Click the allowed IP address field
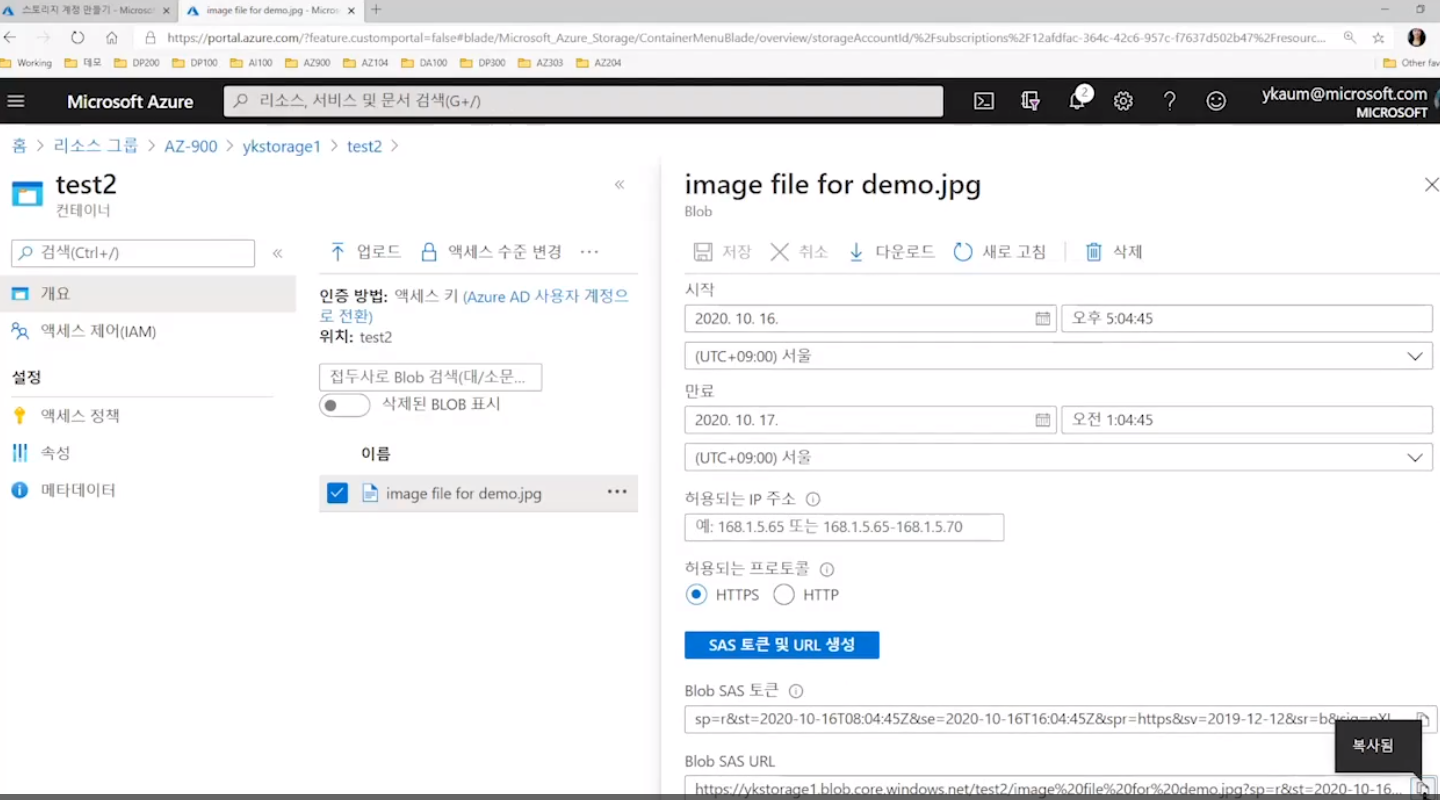This screenshot has height=800, width=1440. pyautogui.click(x=844, y=527)
